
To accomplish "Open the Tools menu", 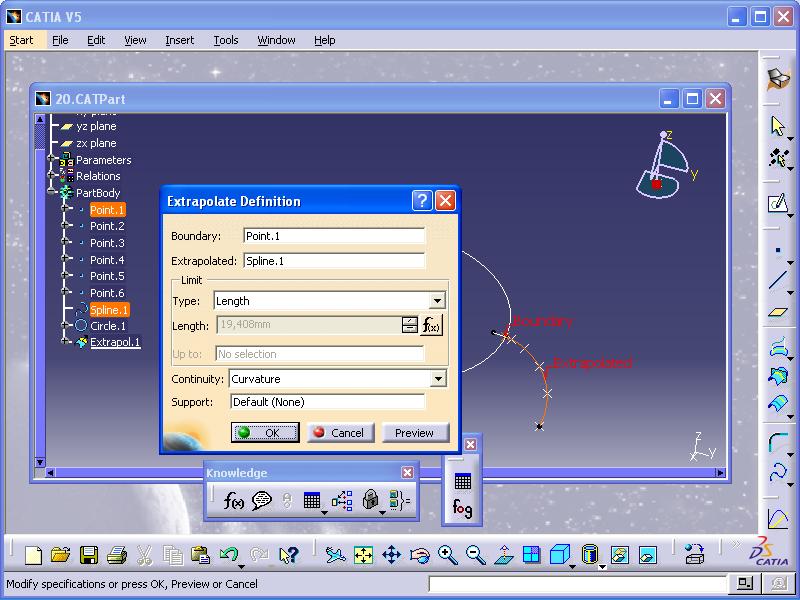I will pos(225,40).
